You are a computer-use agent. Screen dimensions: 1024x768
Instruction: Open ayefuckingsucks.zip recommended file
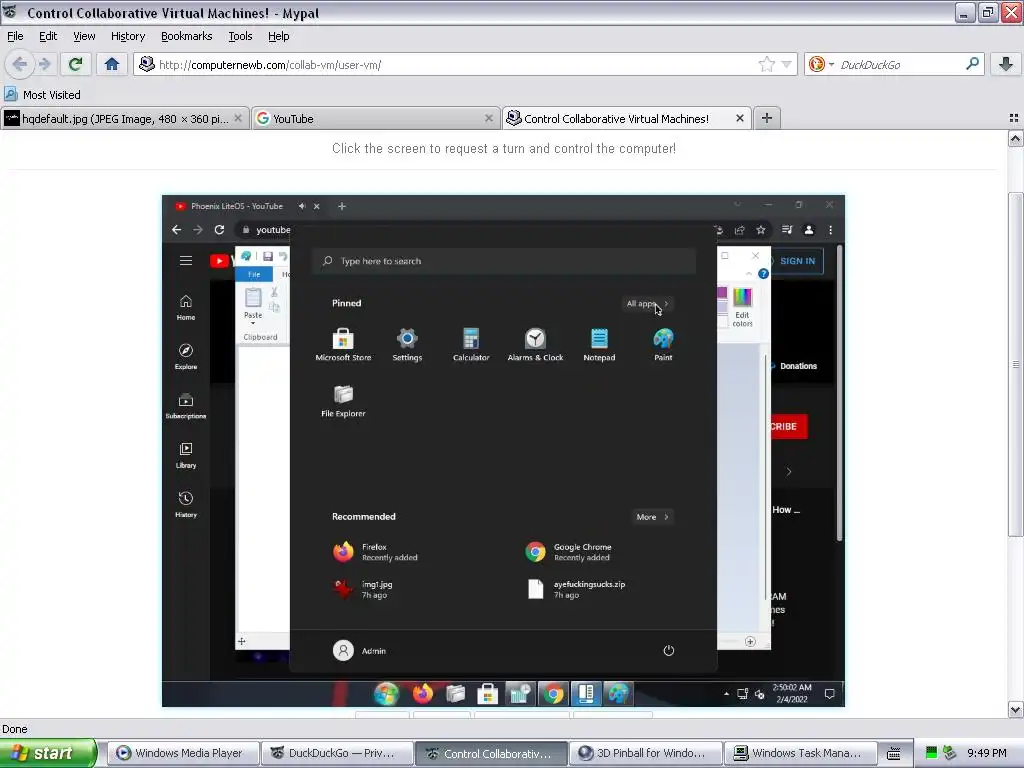coord(575,589)
